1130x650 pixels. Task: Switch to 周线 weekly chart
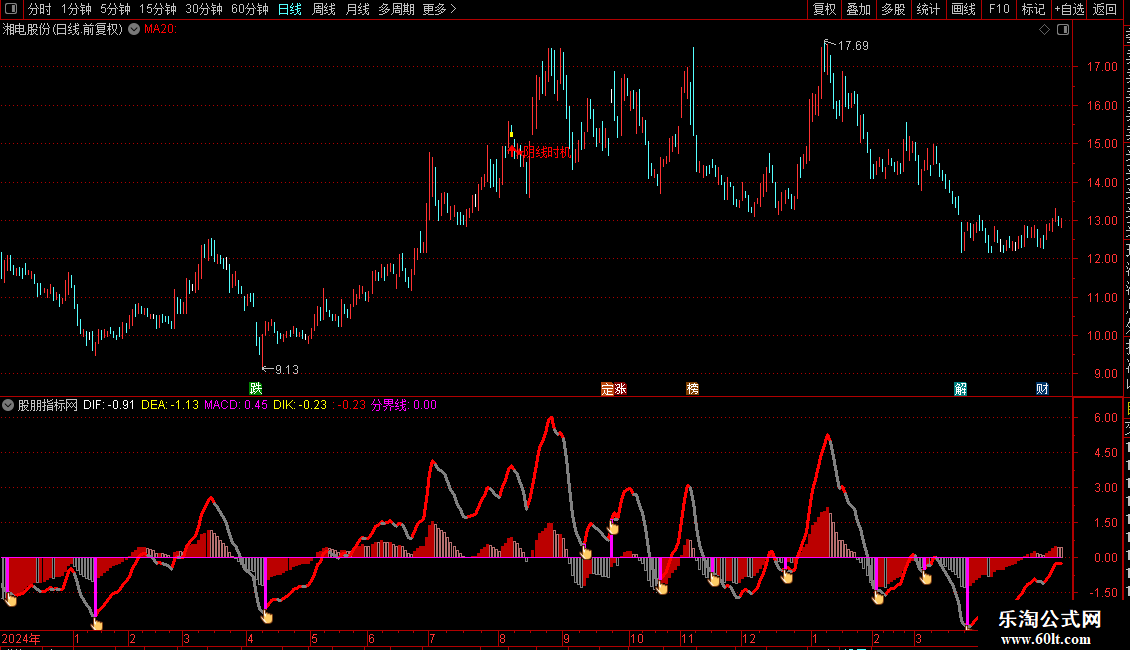[x=324, y=9]
